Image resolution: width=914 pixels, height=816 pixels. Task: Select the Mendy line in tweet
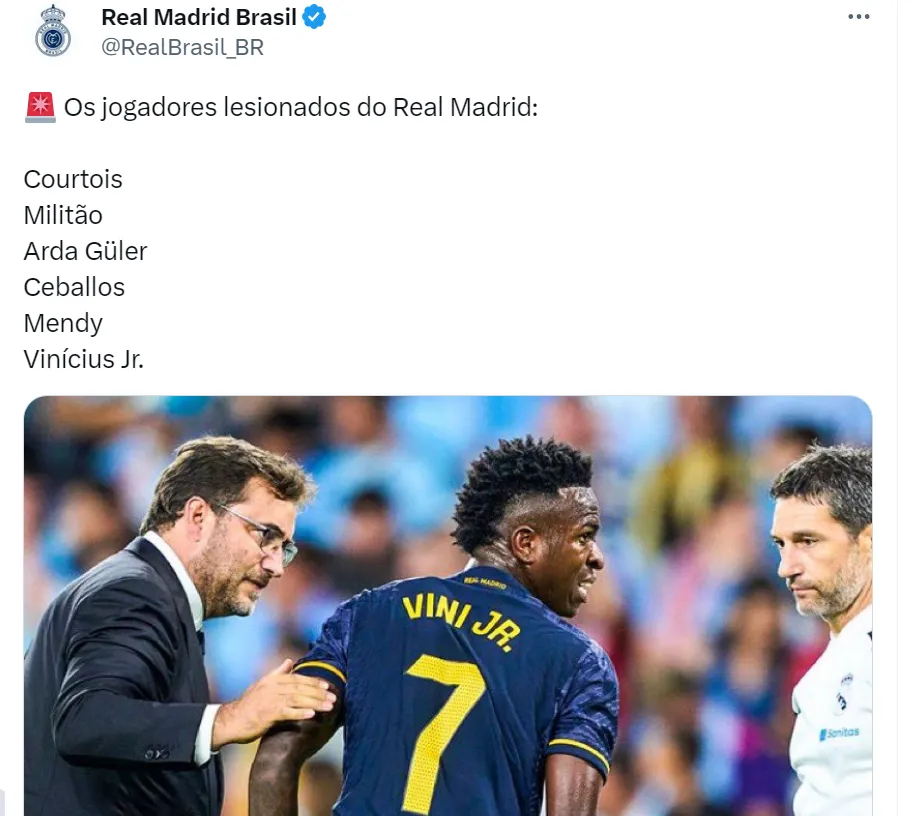[x=63, y=323]
